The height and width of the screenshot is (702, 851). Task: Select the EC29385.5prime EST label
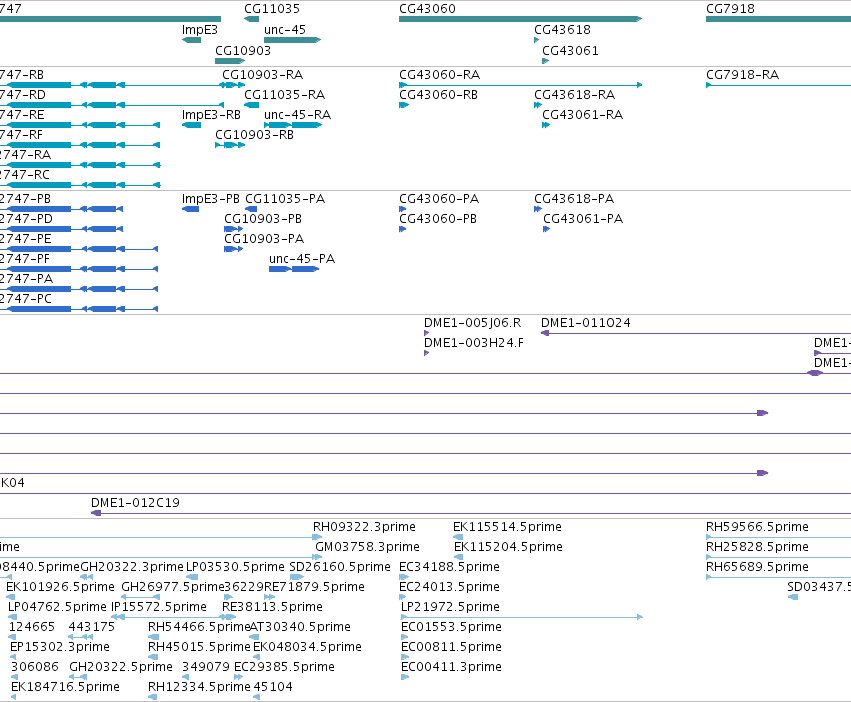click(x=284, y=667)
